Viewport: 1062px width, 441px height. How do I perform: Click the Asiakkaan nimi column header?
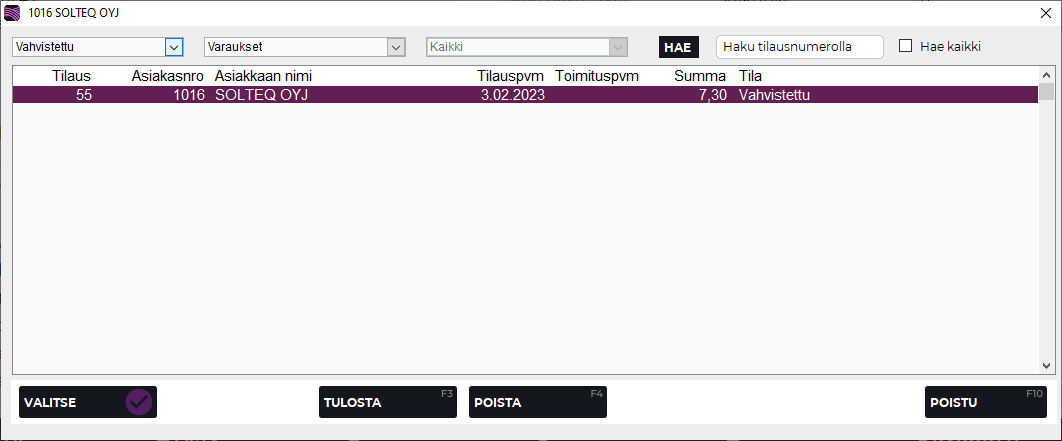tap(263, 76)
